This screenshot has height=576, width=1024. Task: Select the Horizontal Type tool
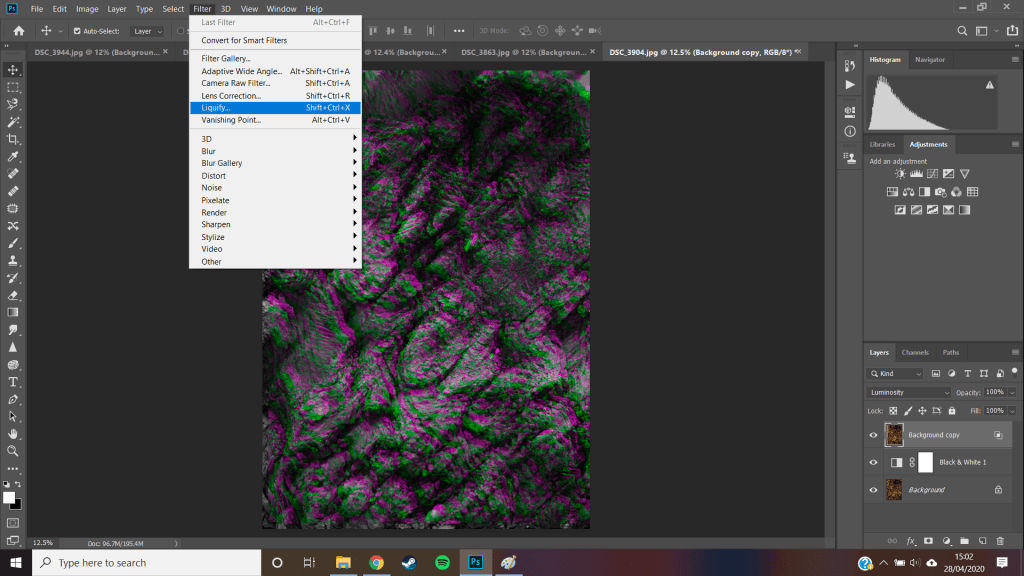tap(13, 382)
